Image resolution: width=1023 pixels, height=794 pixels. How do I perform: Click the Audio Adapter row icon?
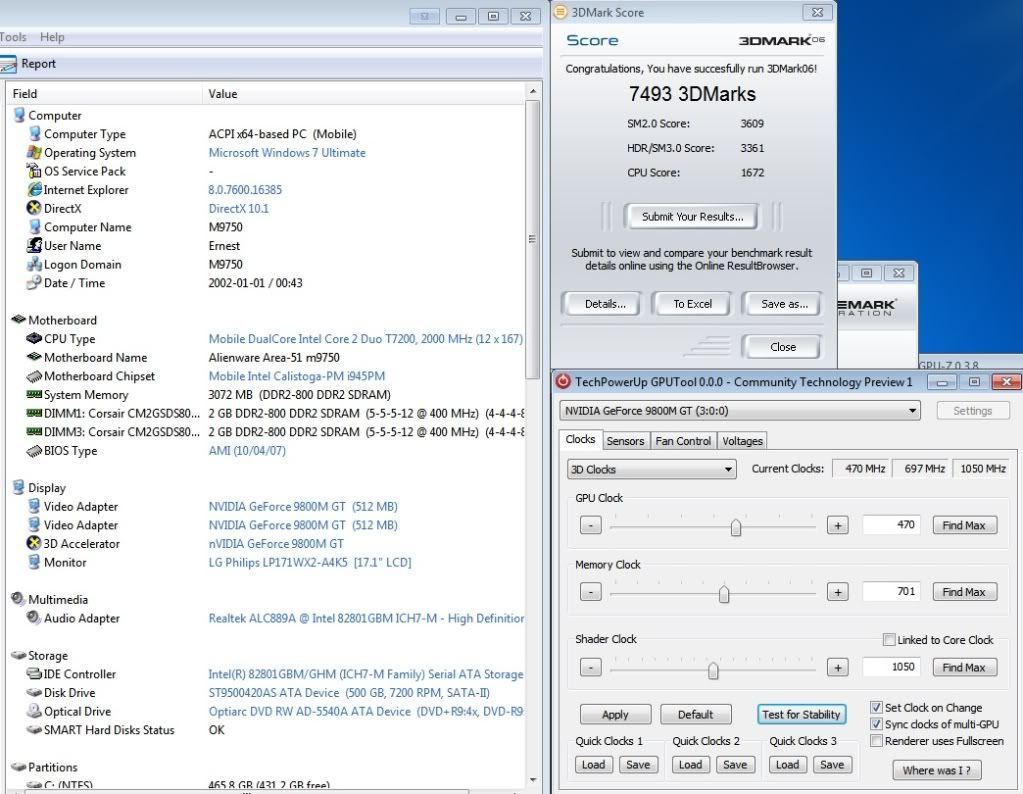34,617
